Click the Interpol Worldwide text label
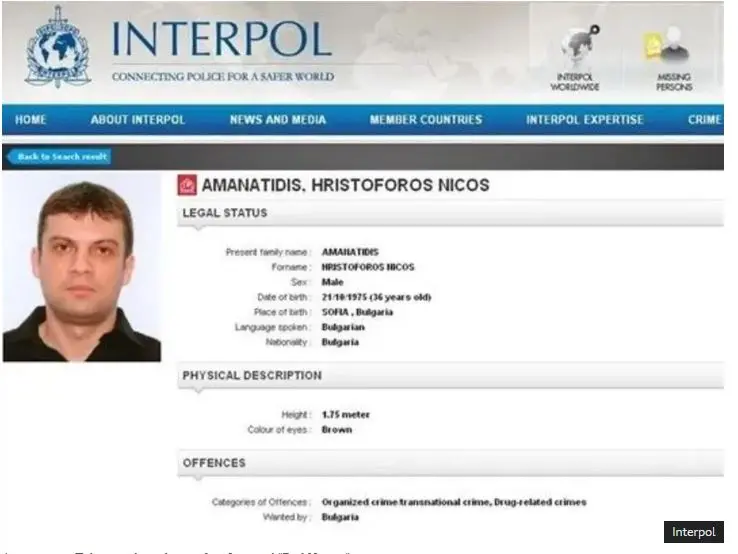Screen dimensions: 738x554 coord(575,82)
